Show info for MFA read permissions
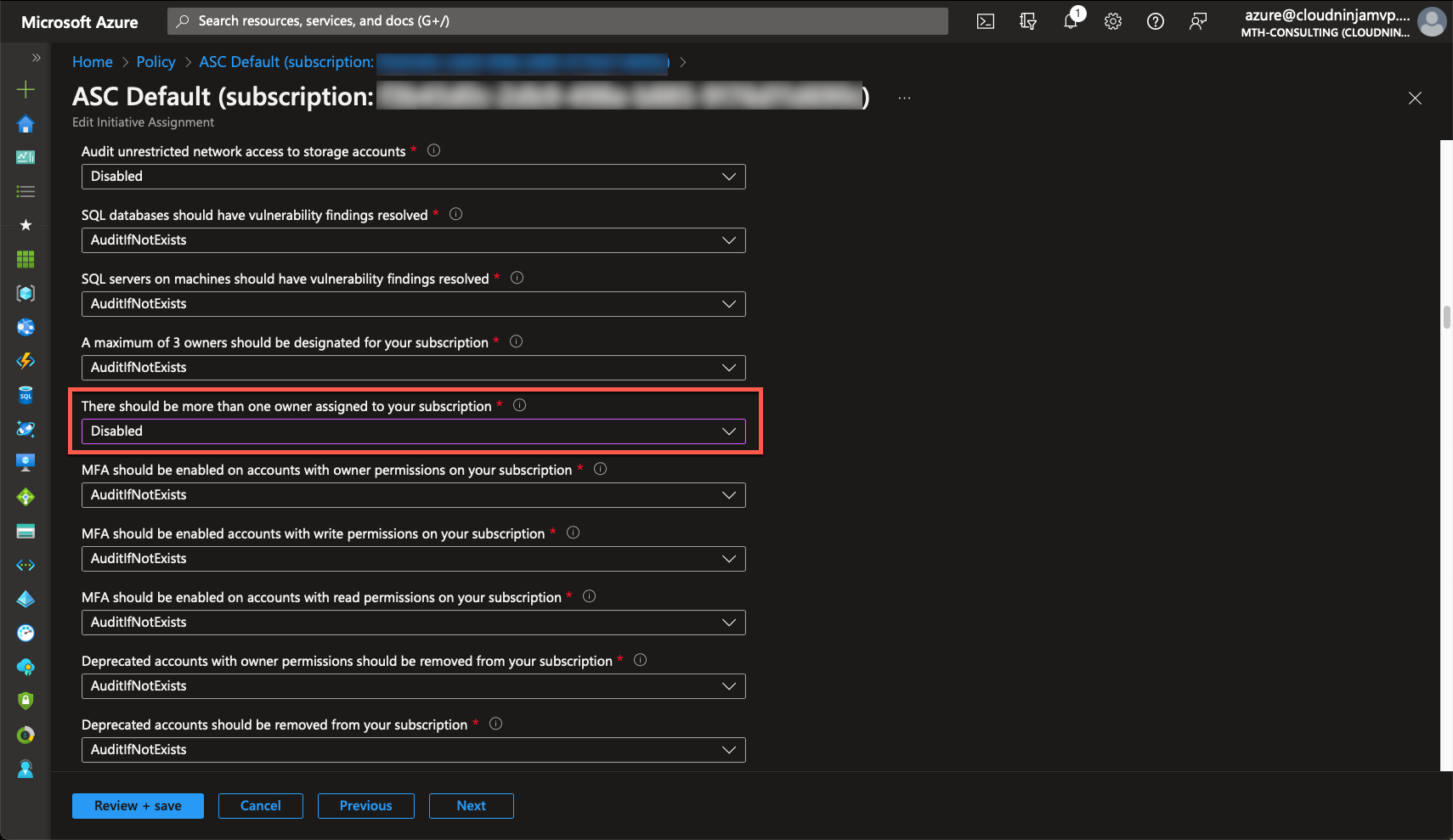Image resolution: width=1453 pixels, height=840 pixels. (x=589, y=596)
